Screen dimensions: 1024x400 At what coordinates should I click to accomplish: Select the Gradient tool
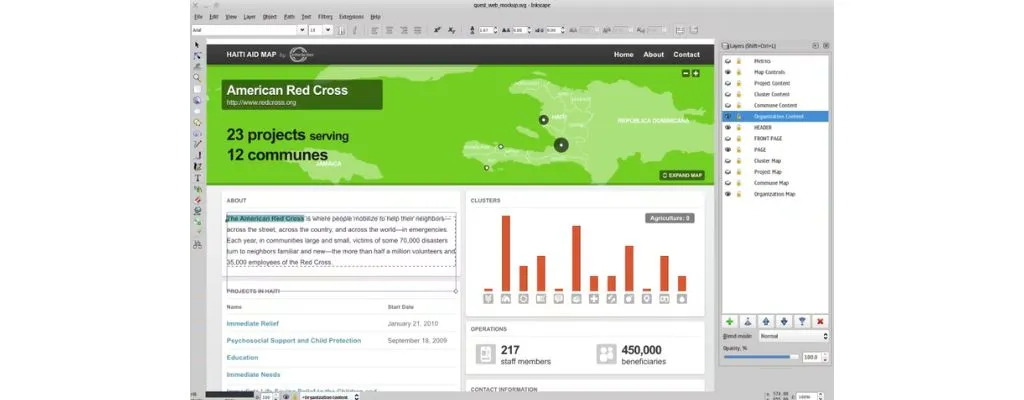(x=197, y=222)
